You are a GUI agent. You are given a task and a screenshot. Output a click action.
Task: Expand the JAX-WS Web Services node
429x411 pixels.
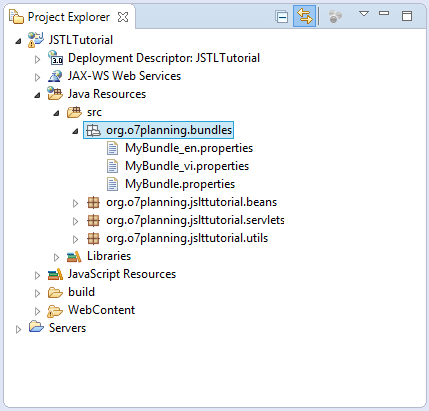[37, 77]
